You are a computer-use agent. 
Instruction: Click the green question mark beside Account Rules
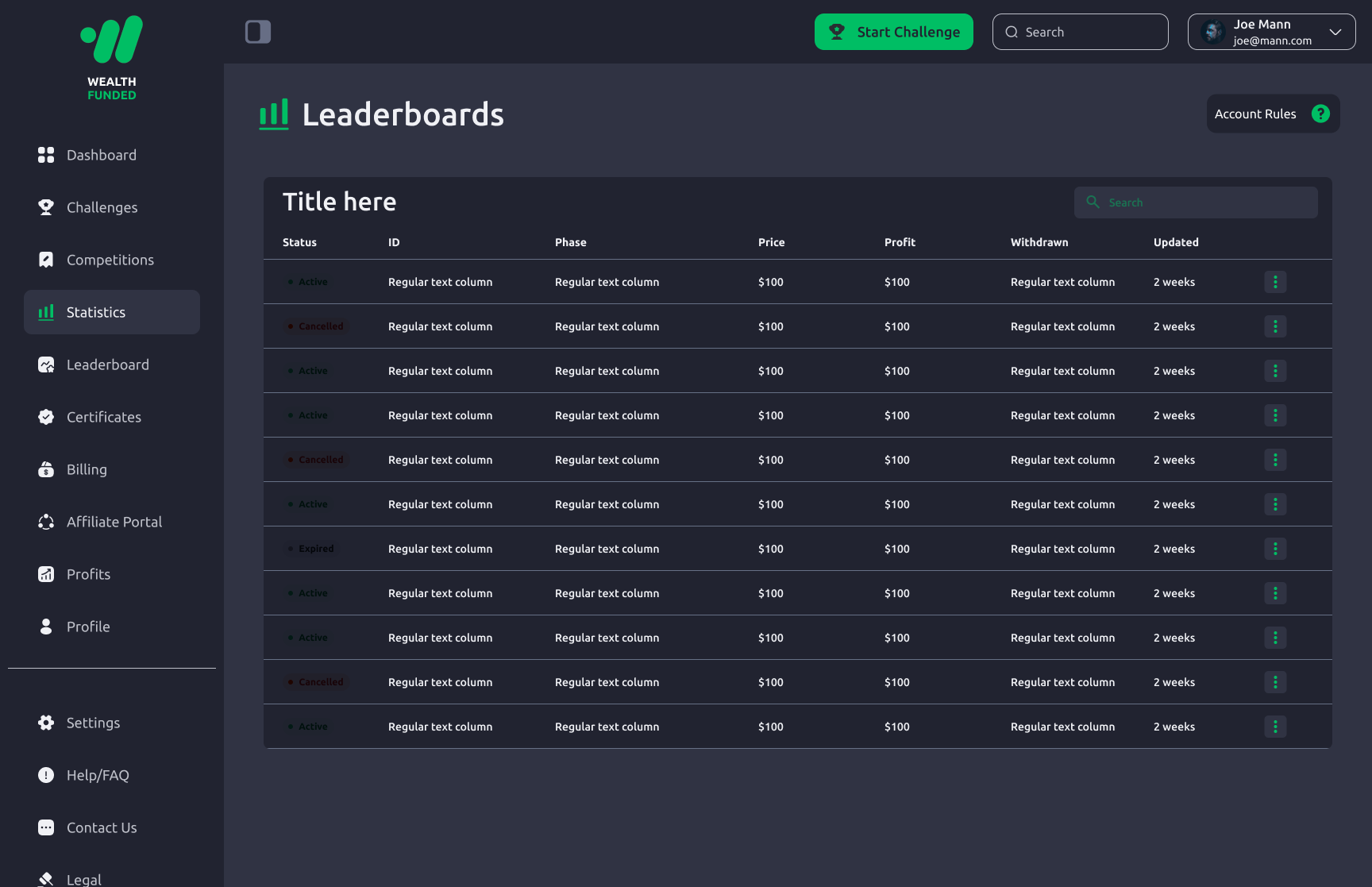1320,114
